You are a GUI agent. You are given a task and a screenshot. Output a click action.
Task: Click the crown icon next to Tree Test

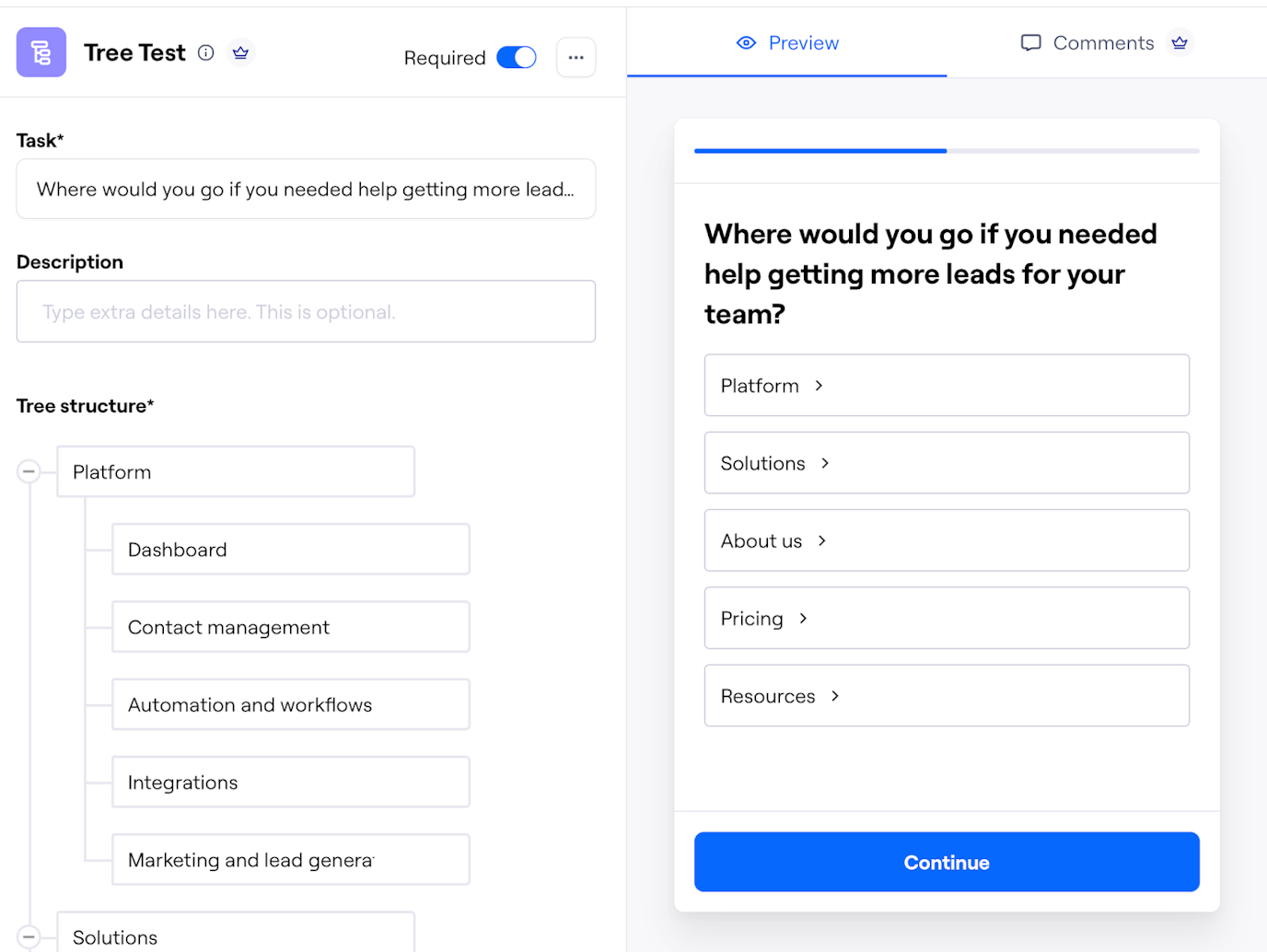[240, 52]
